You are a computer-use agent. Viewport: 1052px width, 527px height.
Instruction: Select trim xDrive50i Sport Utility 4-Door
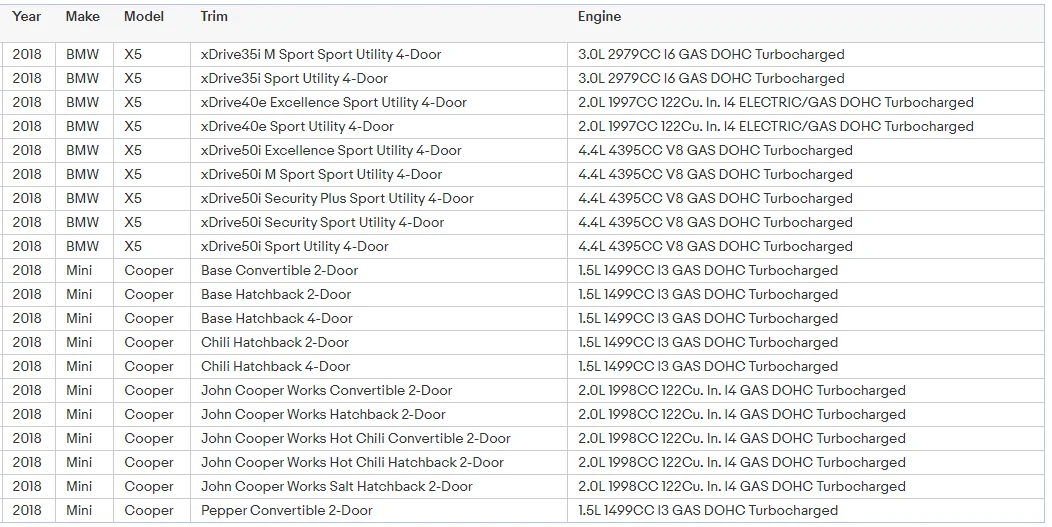point(295,246)
